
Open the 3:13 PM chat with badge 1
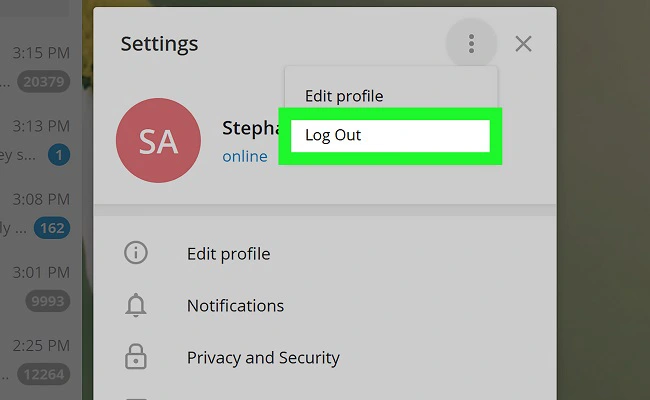41,140
